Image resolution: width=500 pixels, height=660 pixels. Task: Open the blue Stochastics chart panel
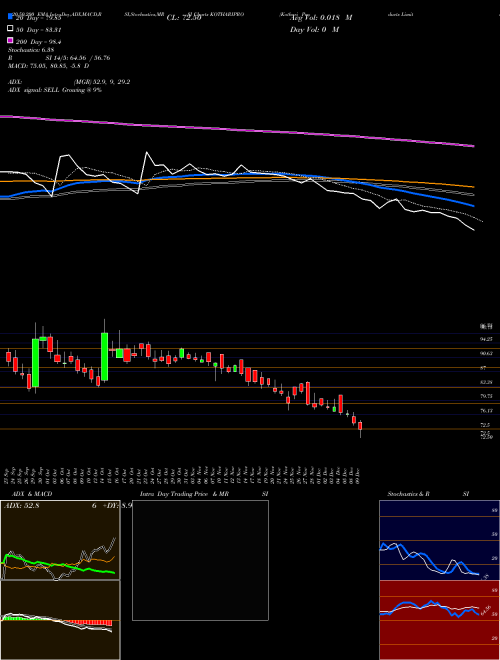pos(439,540)
